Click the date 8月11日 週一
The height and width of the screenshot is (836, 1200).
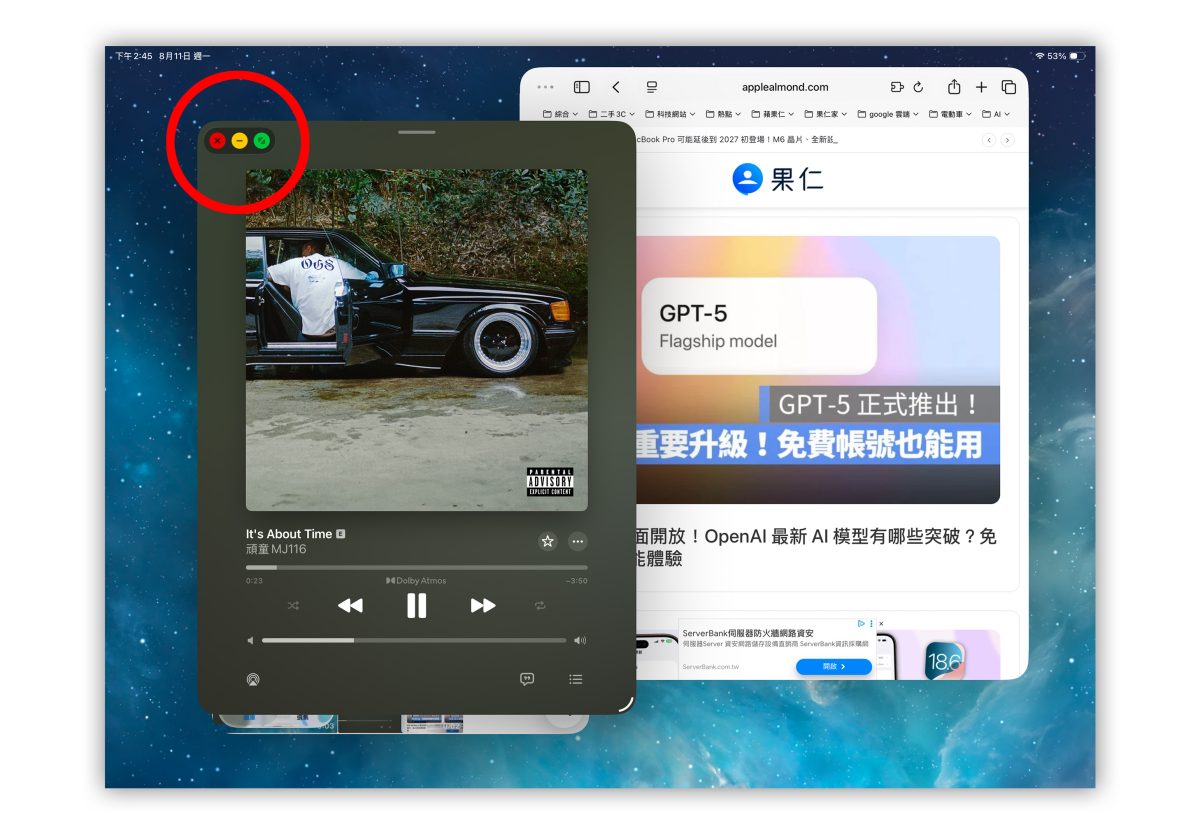(x=184, y=56)
